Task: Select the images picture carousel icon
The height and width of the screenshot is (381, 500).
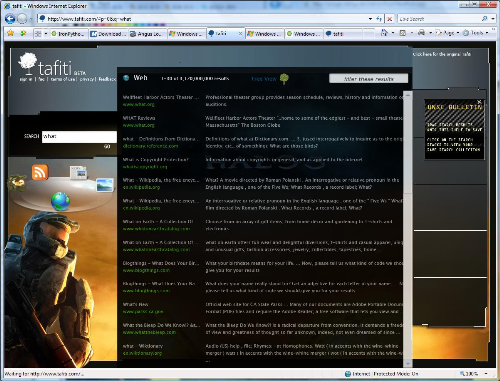Action: click(105, 185)
